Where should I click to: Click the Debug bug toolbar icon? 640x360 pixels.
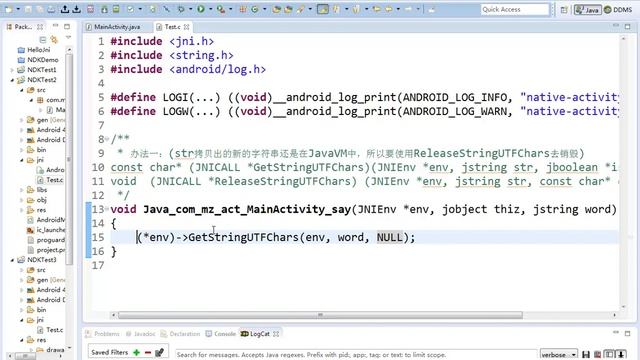(x=181, y=9)
